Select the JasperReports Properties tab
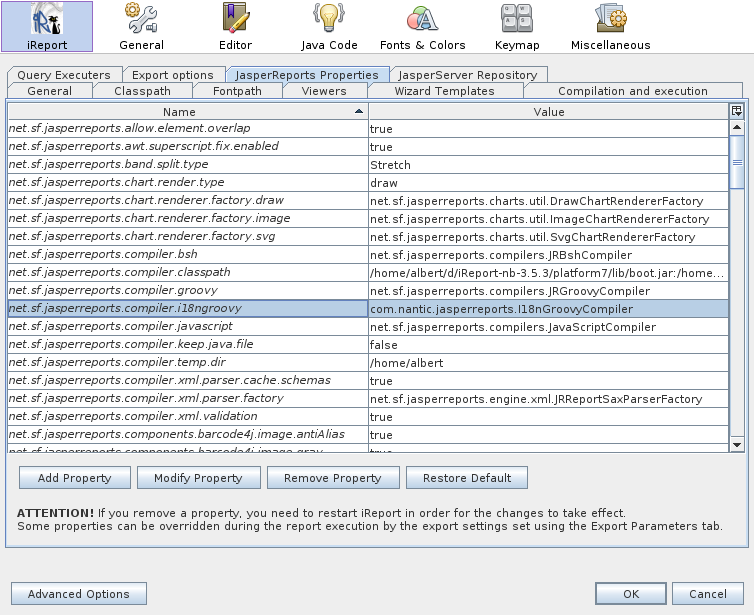This screenshot has width=754, height=615. pos(307,75)
